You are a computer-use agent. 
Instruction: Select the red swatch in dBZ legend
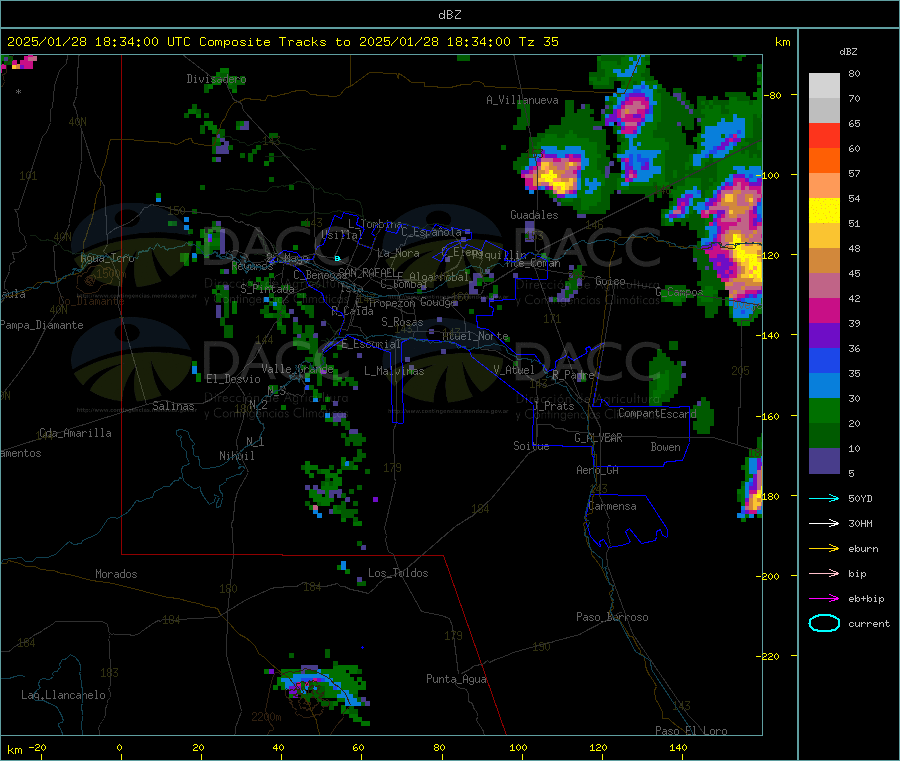(x=824, y=135)
